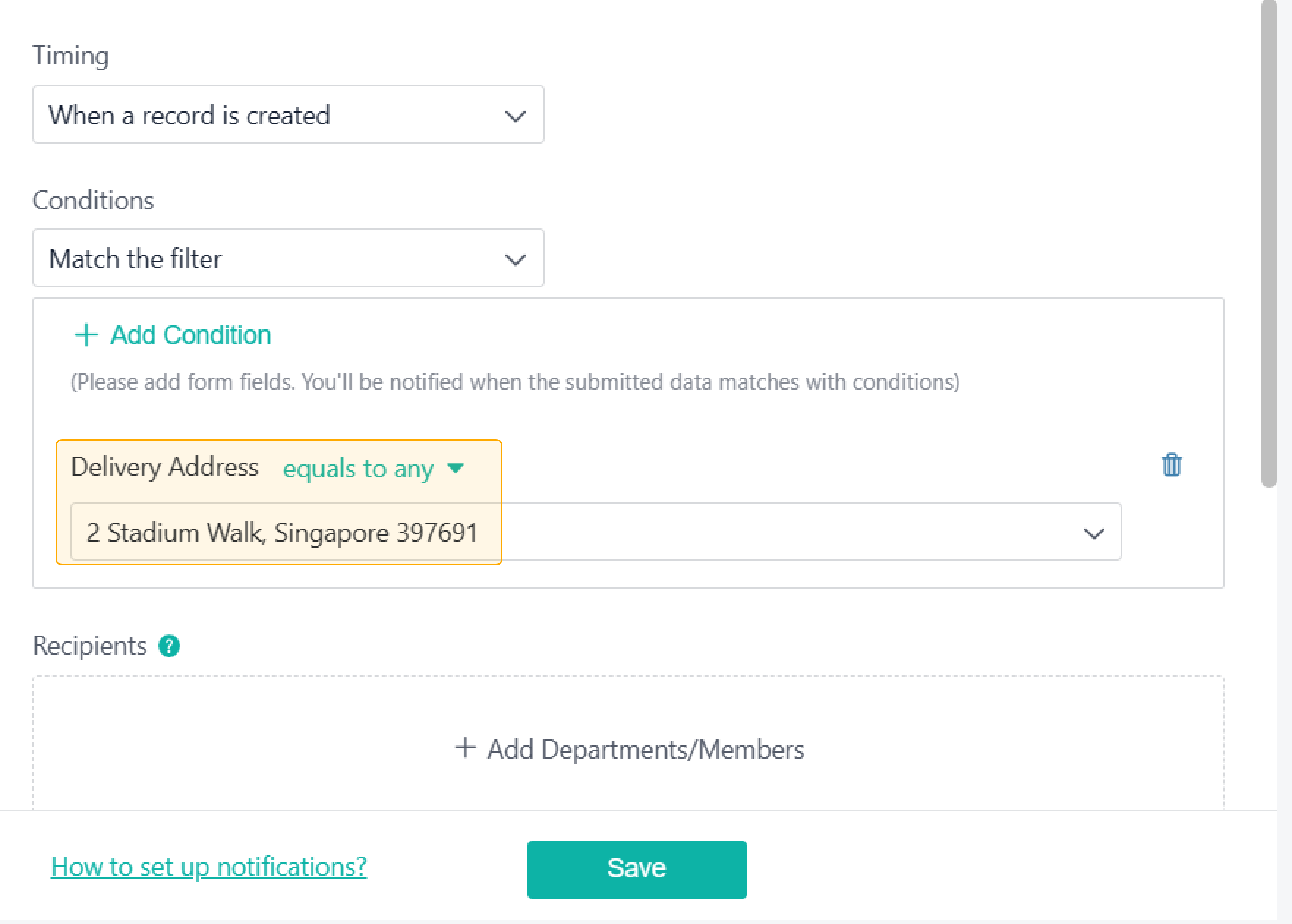This screenshot has height=924, width=1292.
Task: Click the Recipients help question mark icon
Action: click(x=169, y=646)
